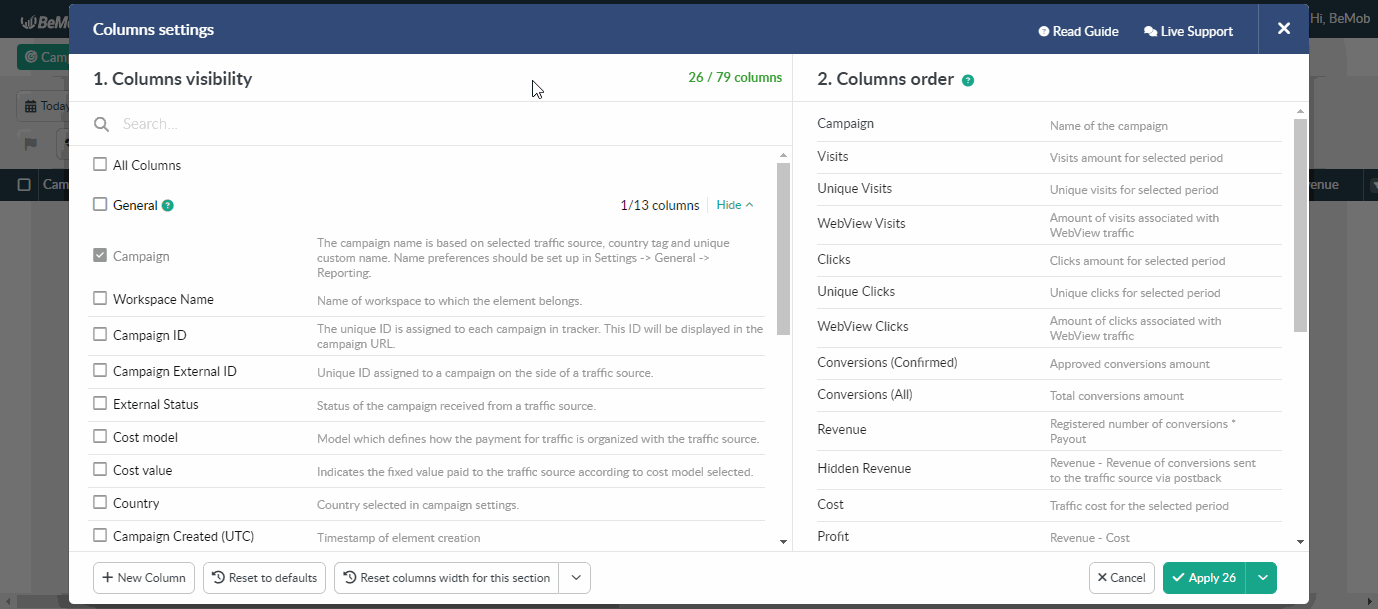Select Cost row in columns order
This screenshot has width=1378, height=609.
tap(1049, 505)
